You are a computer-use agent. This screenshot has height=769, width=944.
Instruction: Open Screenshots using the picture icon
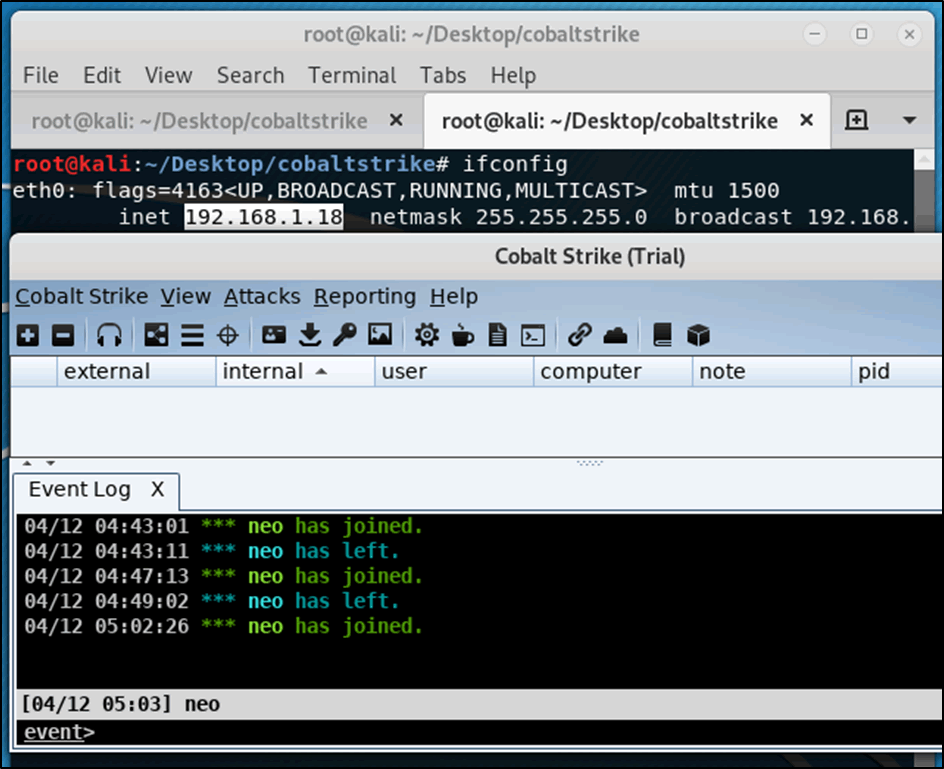coord(380,335)
